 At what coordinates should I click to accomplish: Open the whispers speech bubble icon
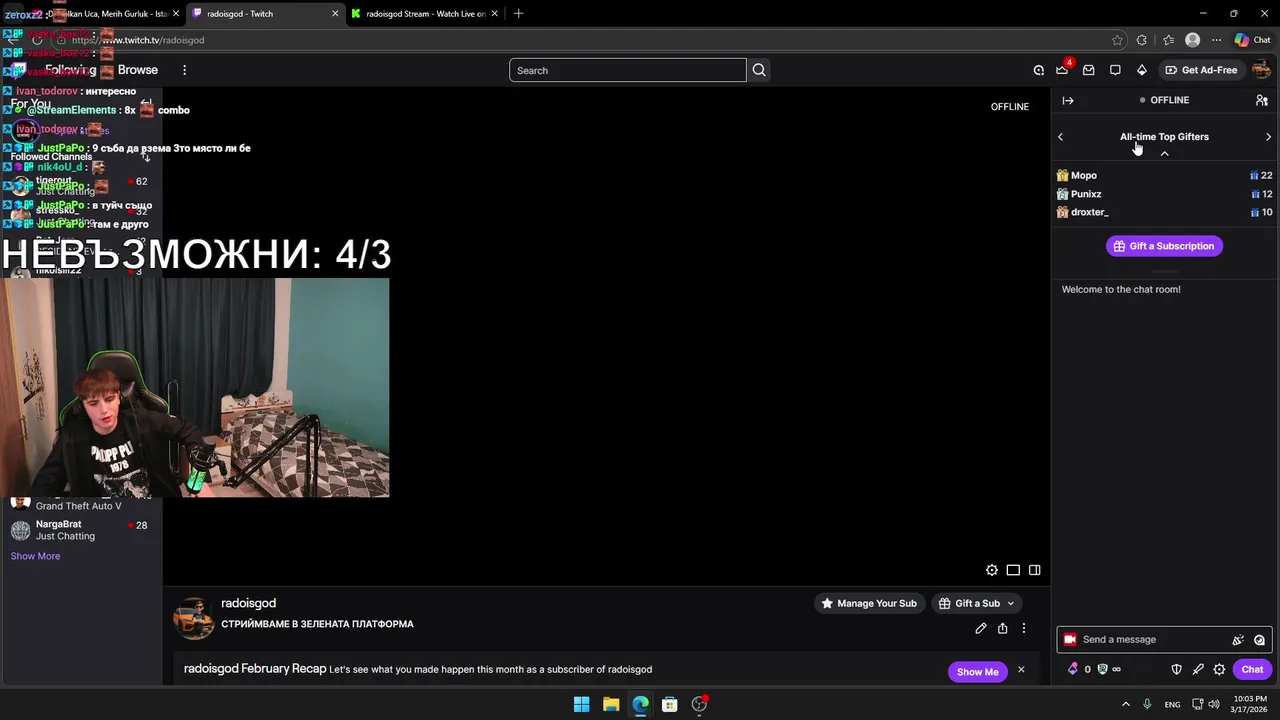(x=1115, y=70)
